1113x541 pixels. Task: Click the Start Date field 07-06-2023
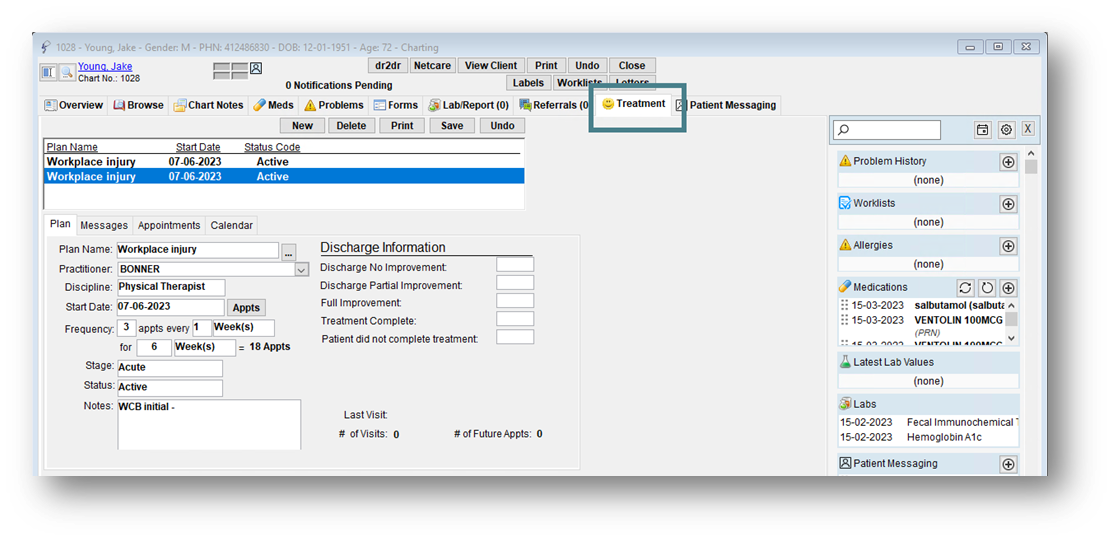170,307
